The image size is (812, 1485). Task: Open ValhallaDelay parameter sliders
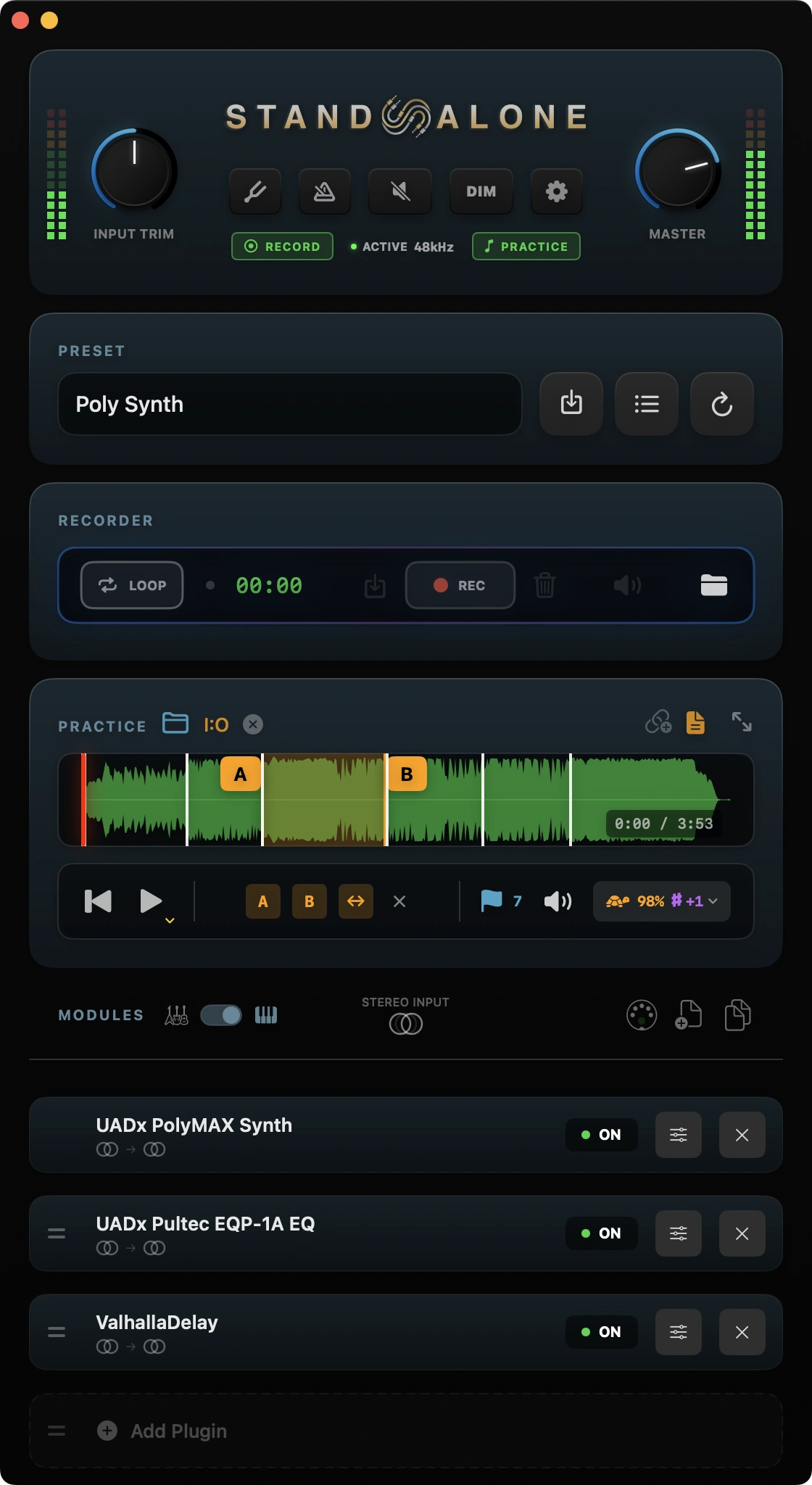(679, 1332)
